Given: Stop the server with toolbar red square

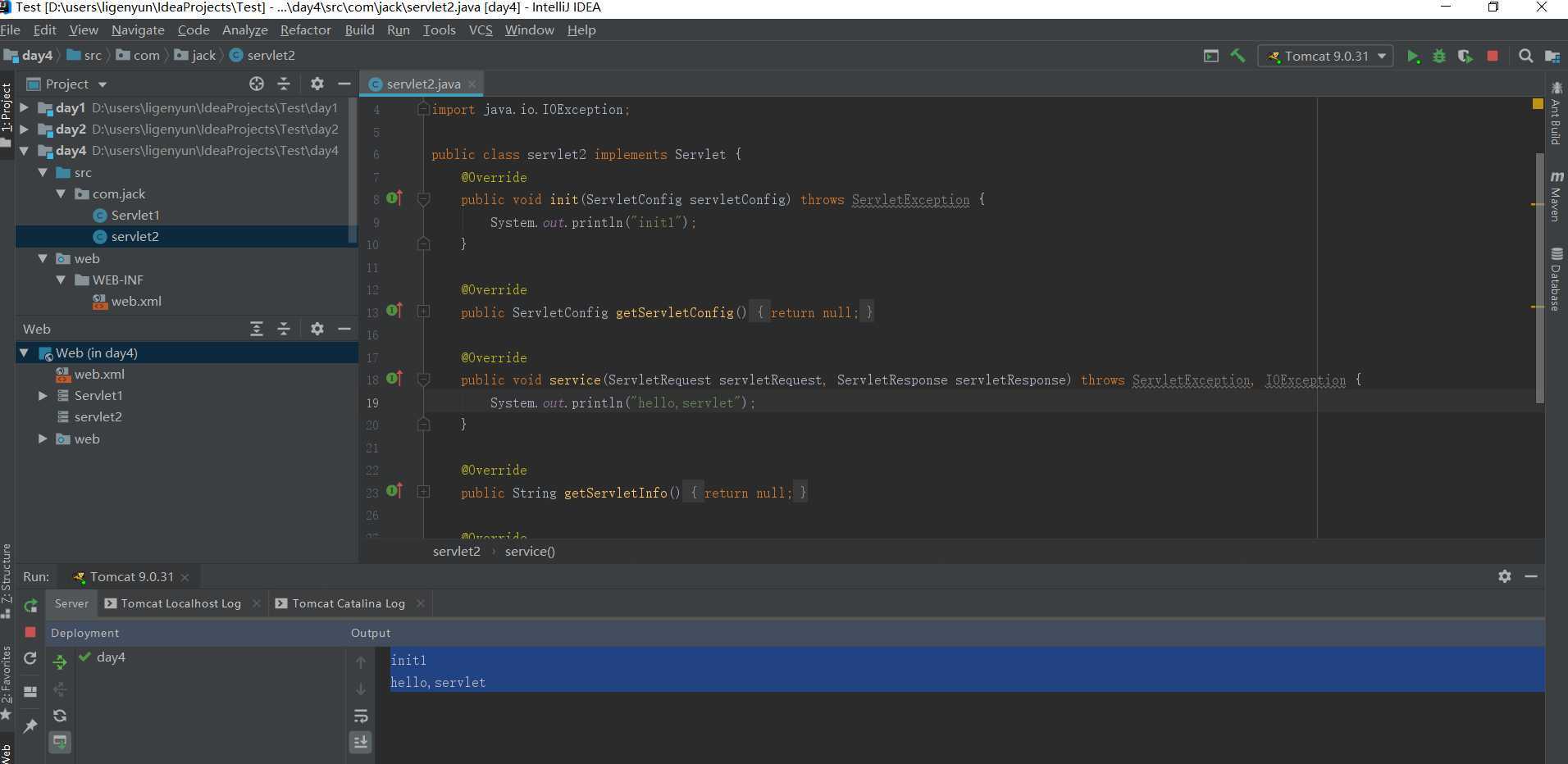Looking at the screenshot, I should tap(1493, 57).
